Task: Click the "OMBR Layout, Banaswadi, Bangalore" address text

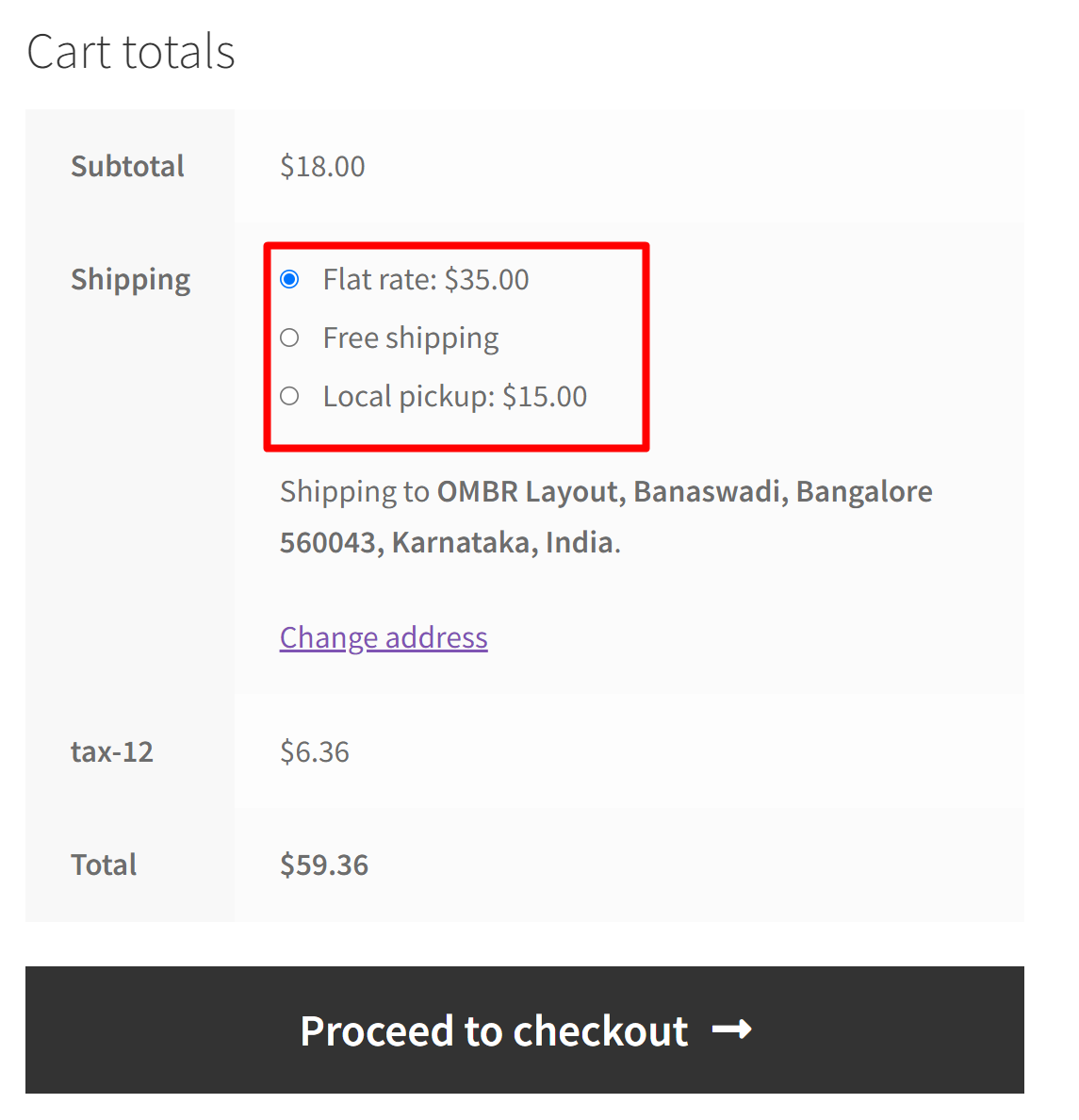Action: [x=684, y=492]
